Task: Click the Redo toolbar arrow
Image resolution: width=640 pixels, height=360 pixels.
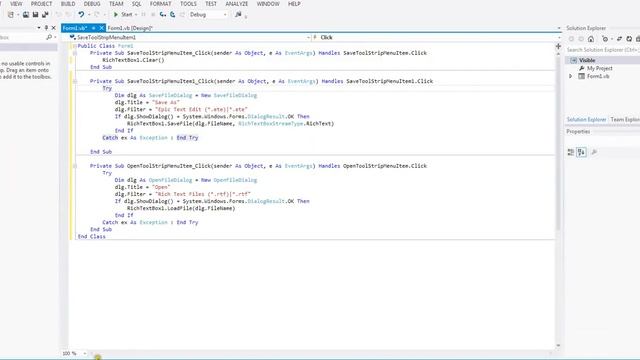Action: pyautogui.click(x=97, y=15)
